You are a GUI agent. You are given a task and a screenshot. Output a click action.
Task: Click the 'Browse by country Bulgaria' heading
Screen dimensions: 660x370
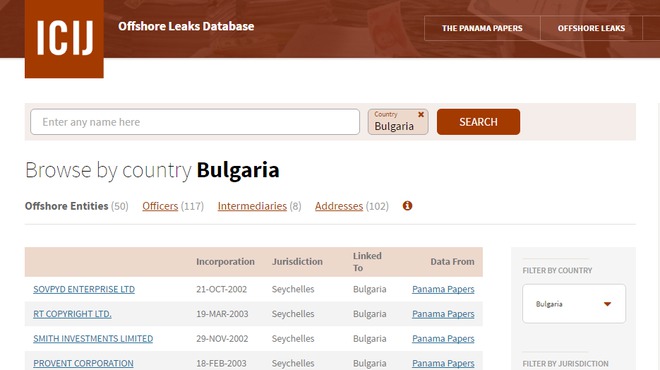pos(152,170)
